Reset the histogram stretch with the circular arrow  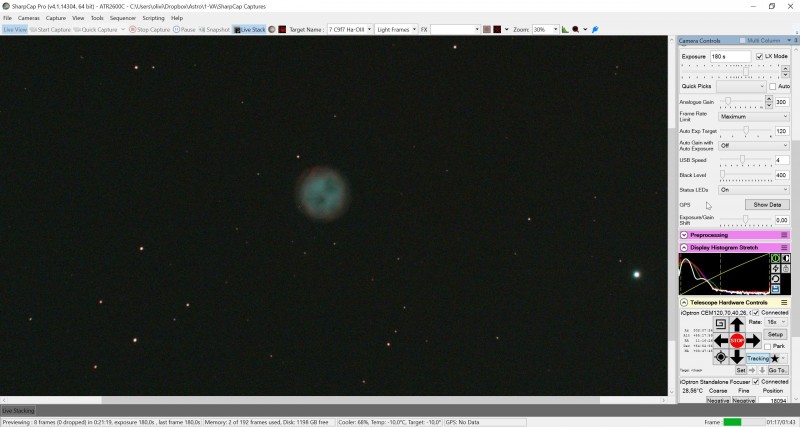pyautogui.click(x=775, y=279)
